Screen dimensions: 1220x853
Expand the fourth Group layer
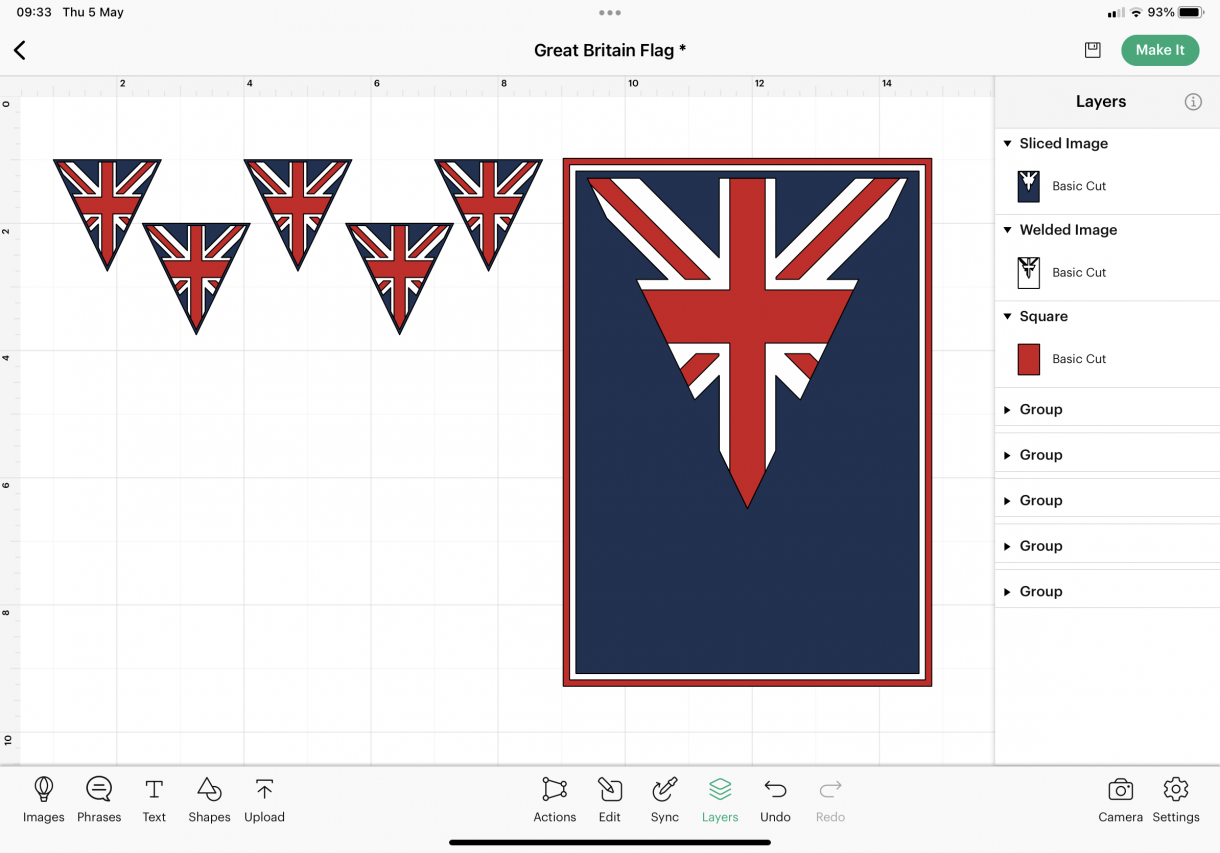point(1007,546)
